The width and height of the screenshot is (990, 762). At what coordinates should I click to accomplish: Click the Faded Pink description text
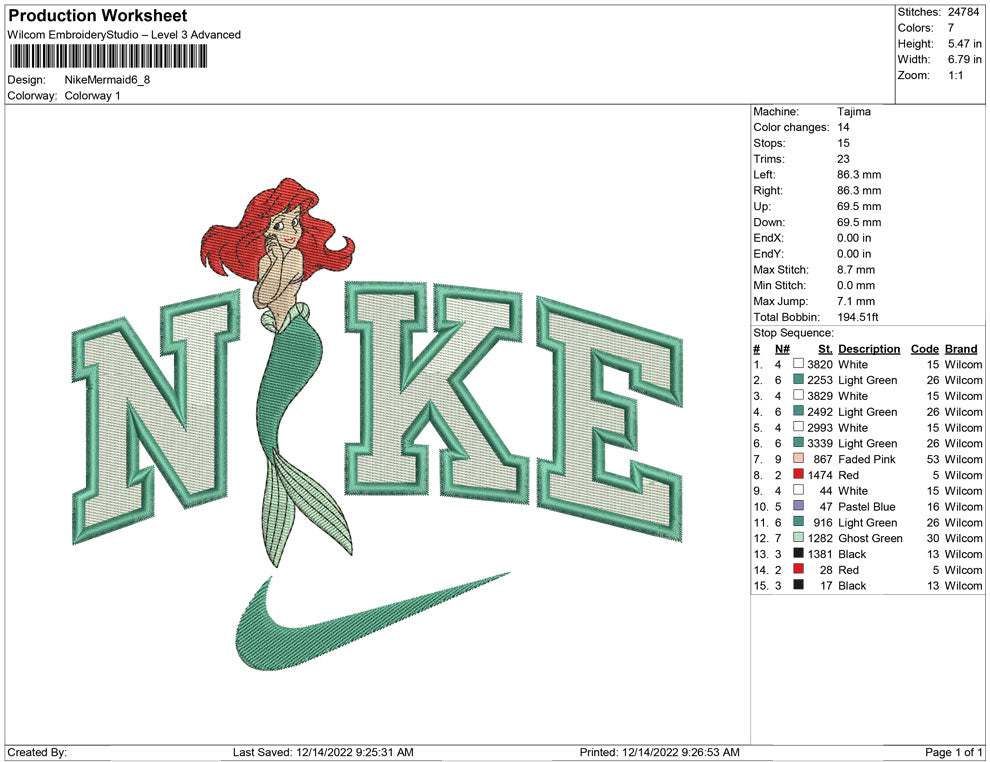coord(867,459)
